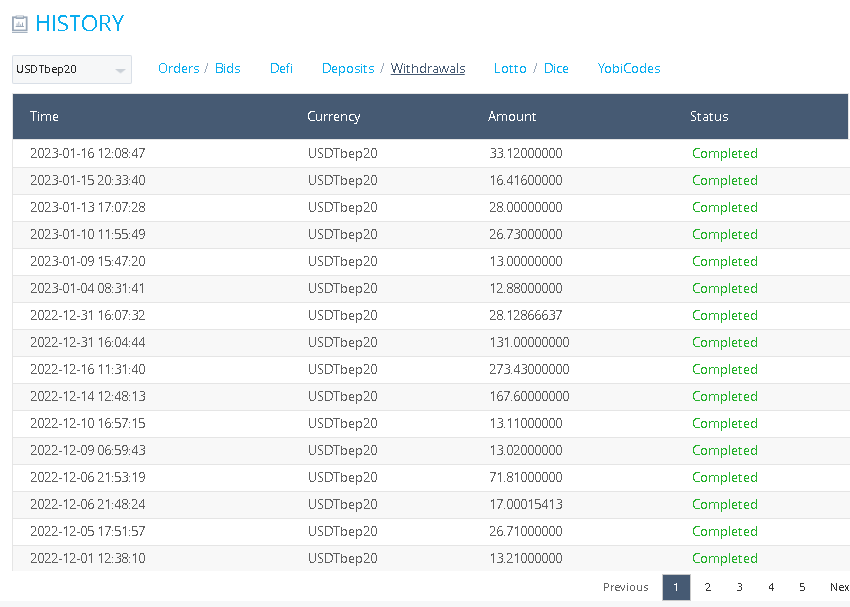Screen dimensions: 850x607
Task: Select the amount 28.12866637
Action: coord(526,315)
